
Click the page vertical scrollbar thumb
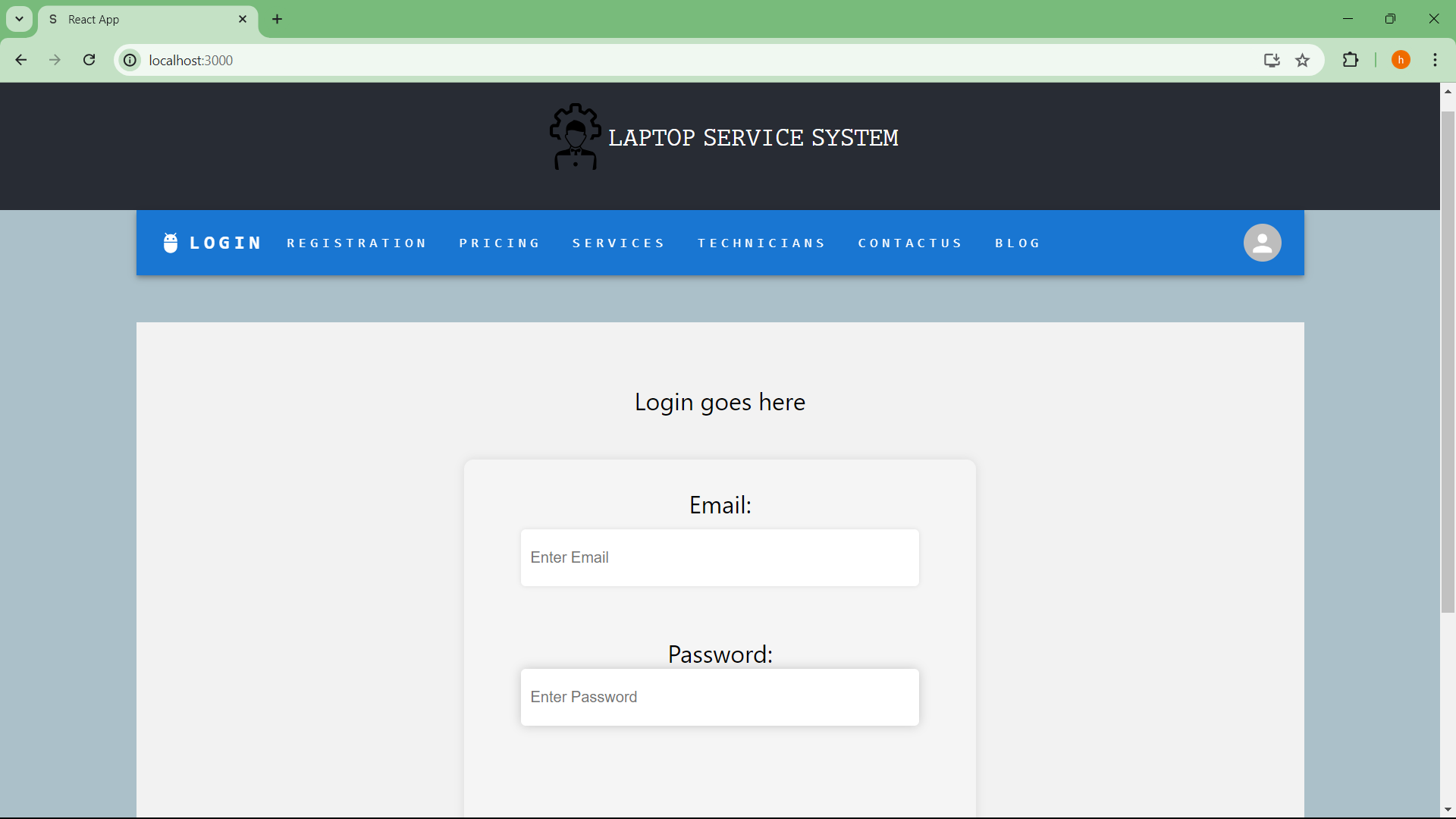(1448, 362)
